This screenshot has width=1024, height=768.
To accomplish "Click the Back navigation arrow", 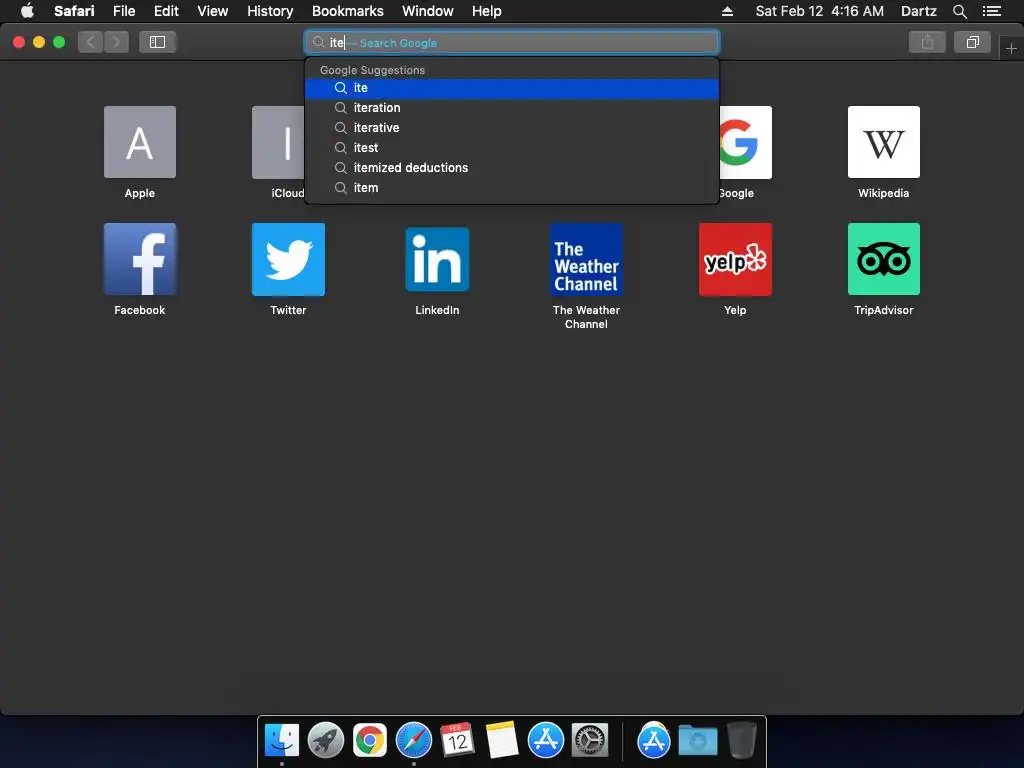I will coord(91,42).
